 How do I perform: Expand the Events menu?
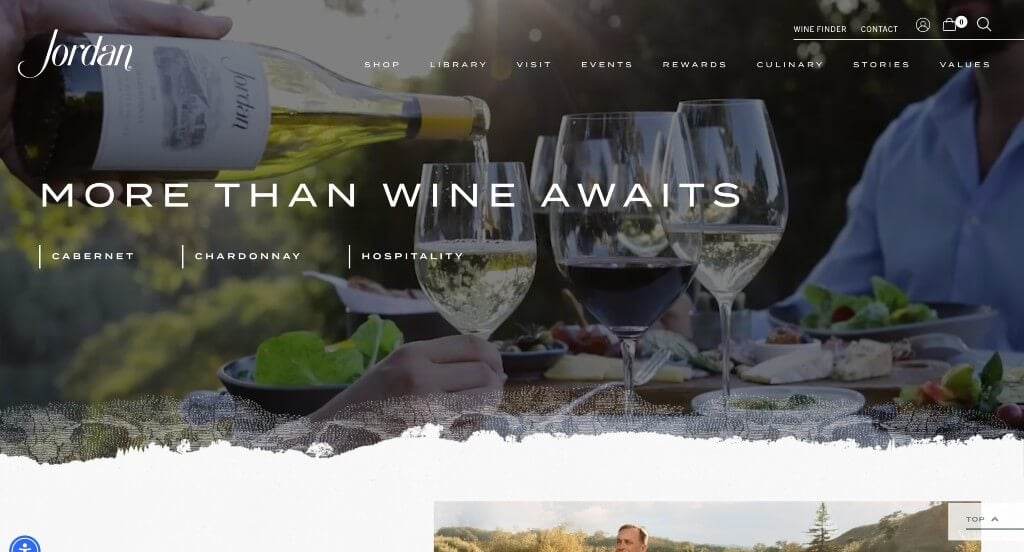(607, 65)
